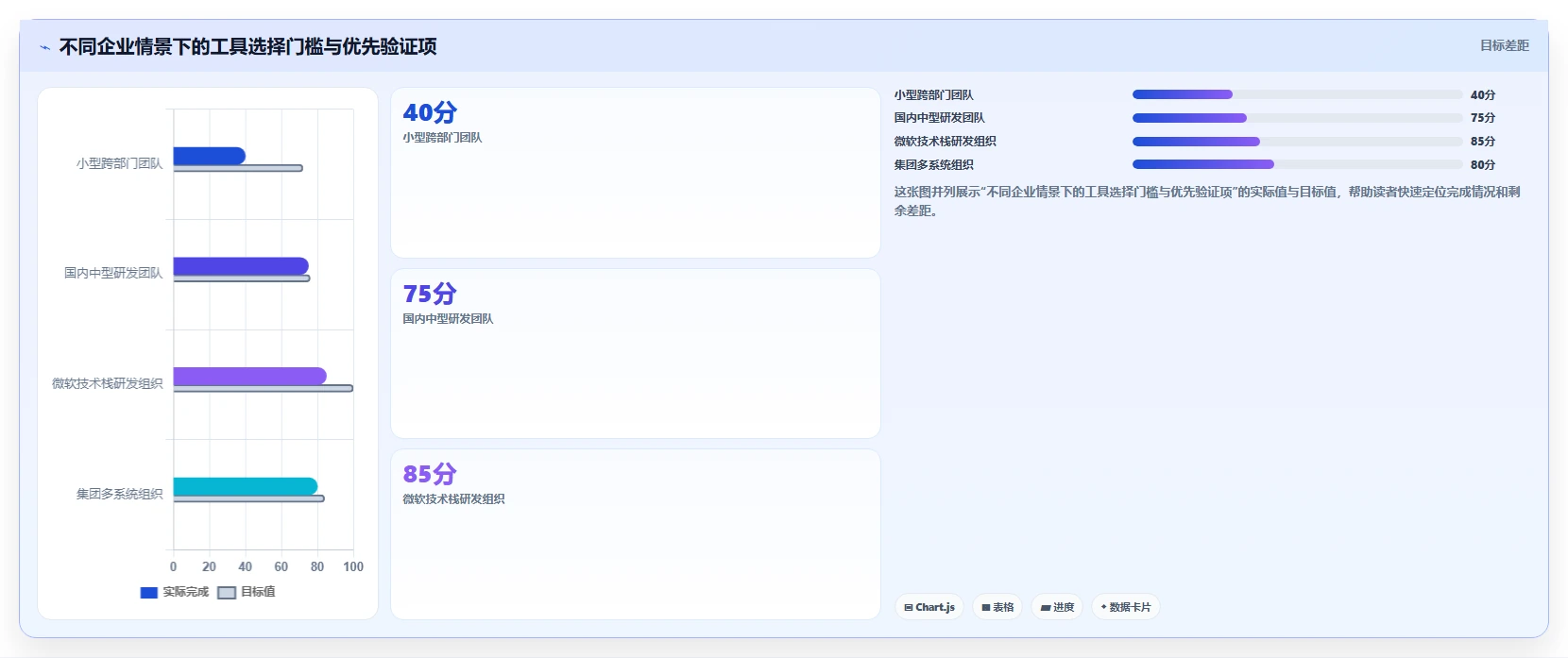
Task: Click the 小型跨部门团队 chart axis label
Action: [119, 163]
